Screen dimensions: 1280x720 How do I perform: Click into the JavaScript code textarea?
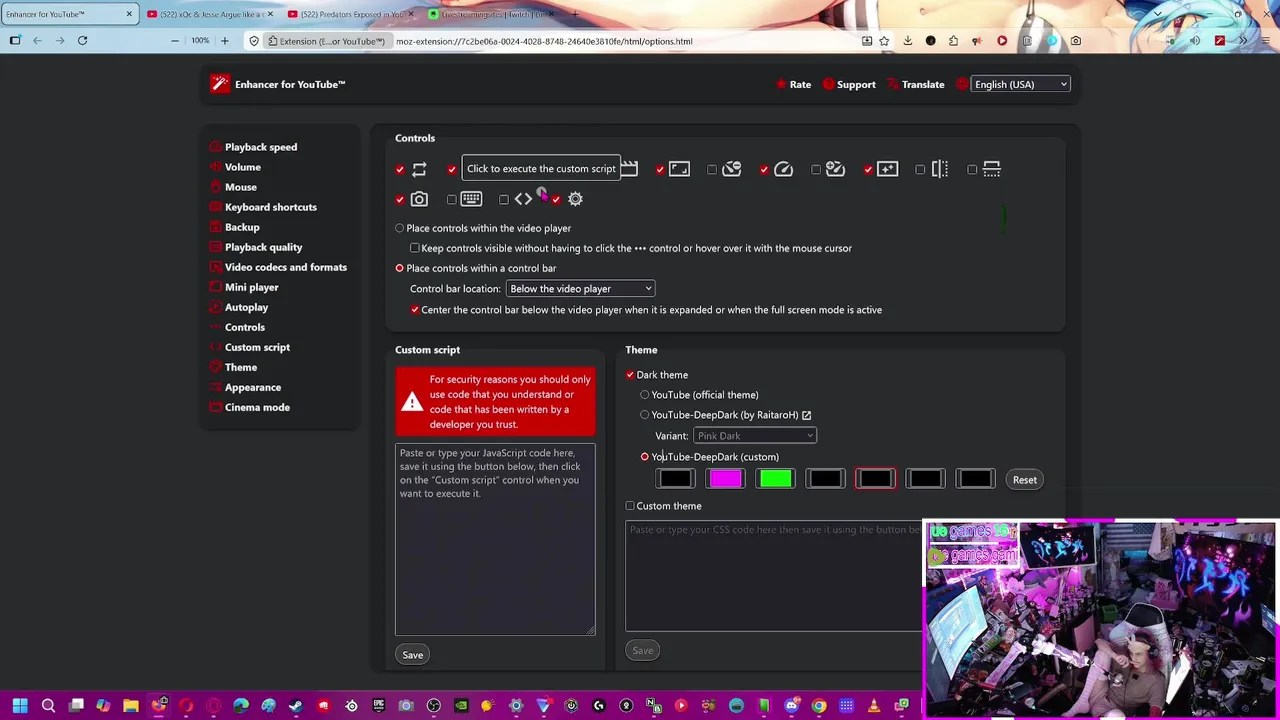coord(495,540)
